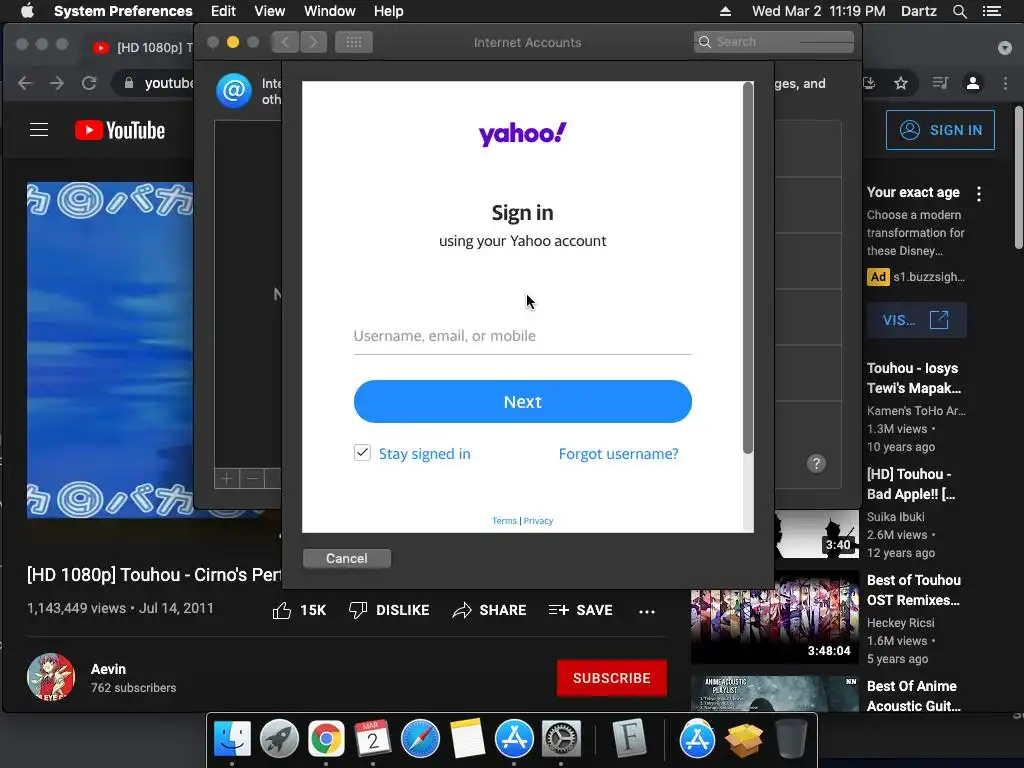Open Trash in the Dock
Viewport: 1024px width, 768px height.
792,739
